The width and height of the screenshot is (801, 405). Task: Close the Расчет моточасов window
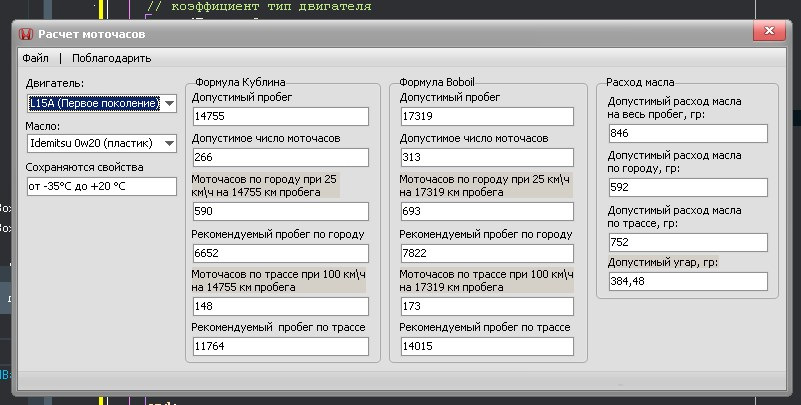pos(769,31)
